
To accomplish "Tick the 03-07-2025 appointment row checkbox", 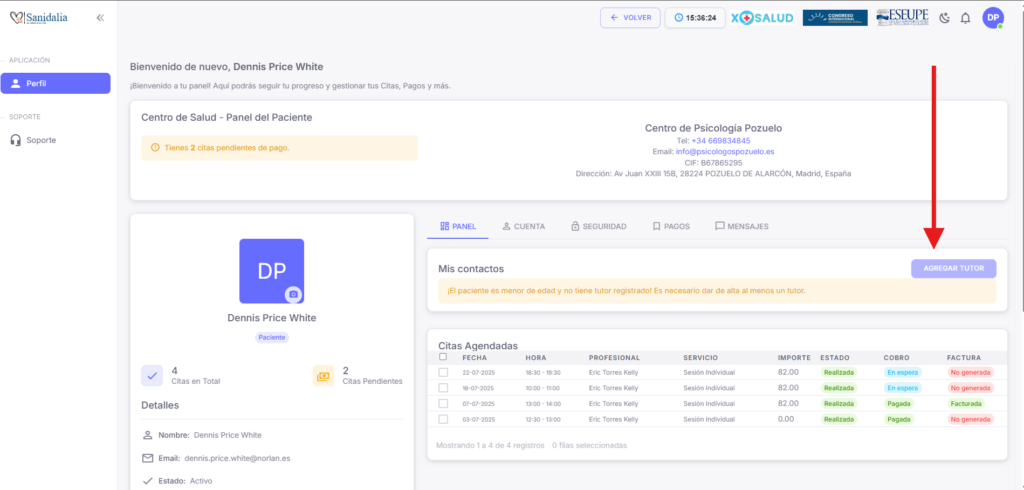I will point(443,419).
